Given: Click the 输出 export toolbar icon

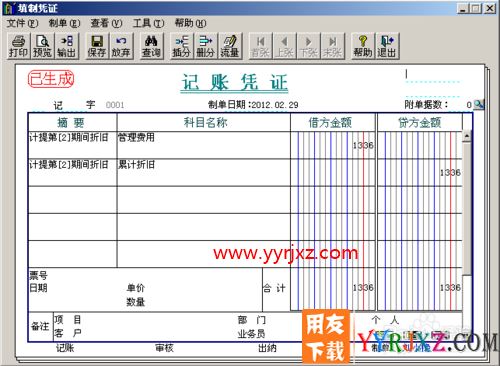Looking at the screenshot, I should (x=67, y=46).
